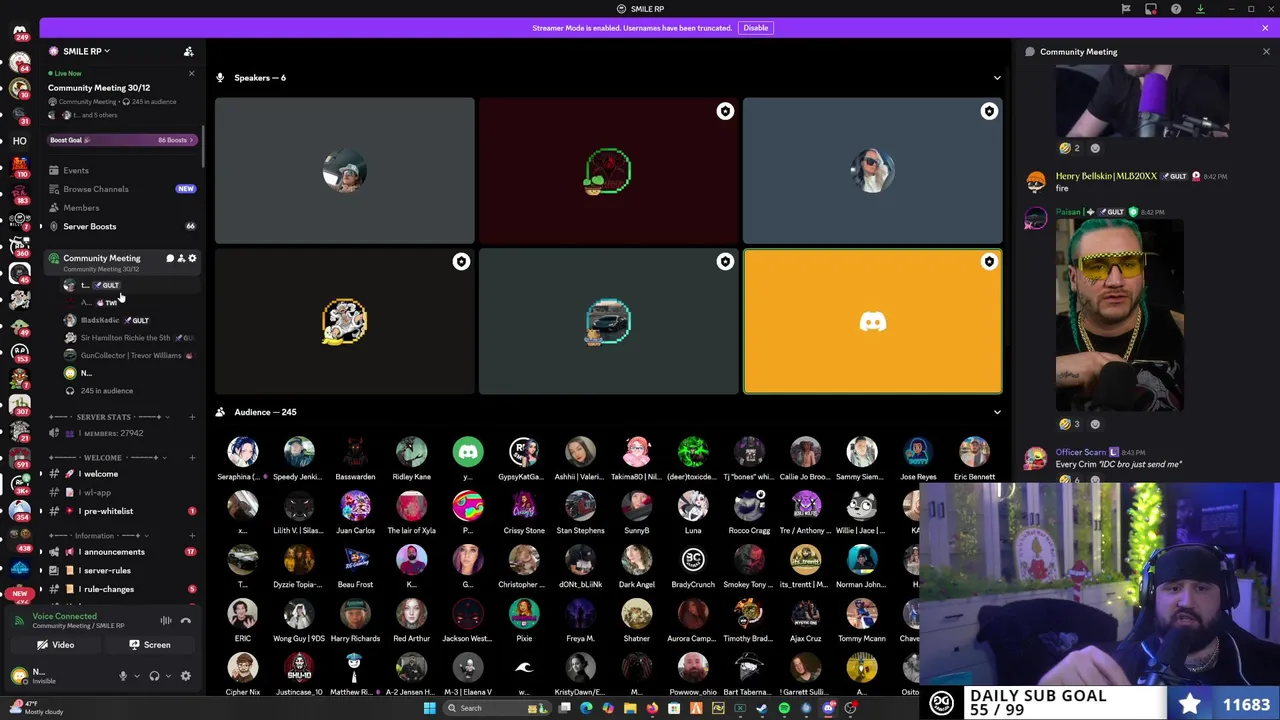The width and height of the screenshot is (1280, 720).
Task: Add channel to SERVER STATS category
Action: click(192, 417)
